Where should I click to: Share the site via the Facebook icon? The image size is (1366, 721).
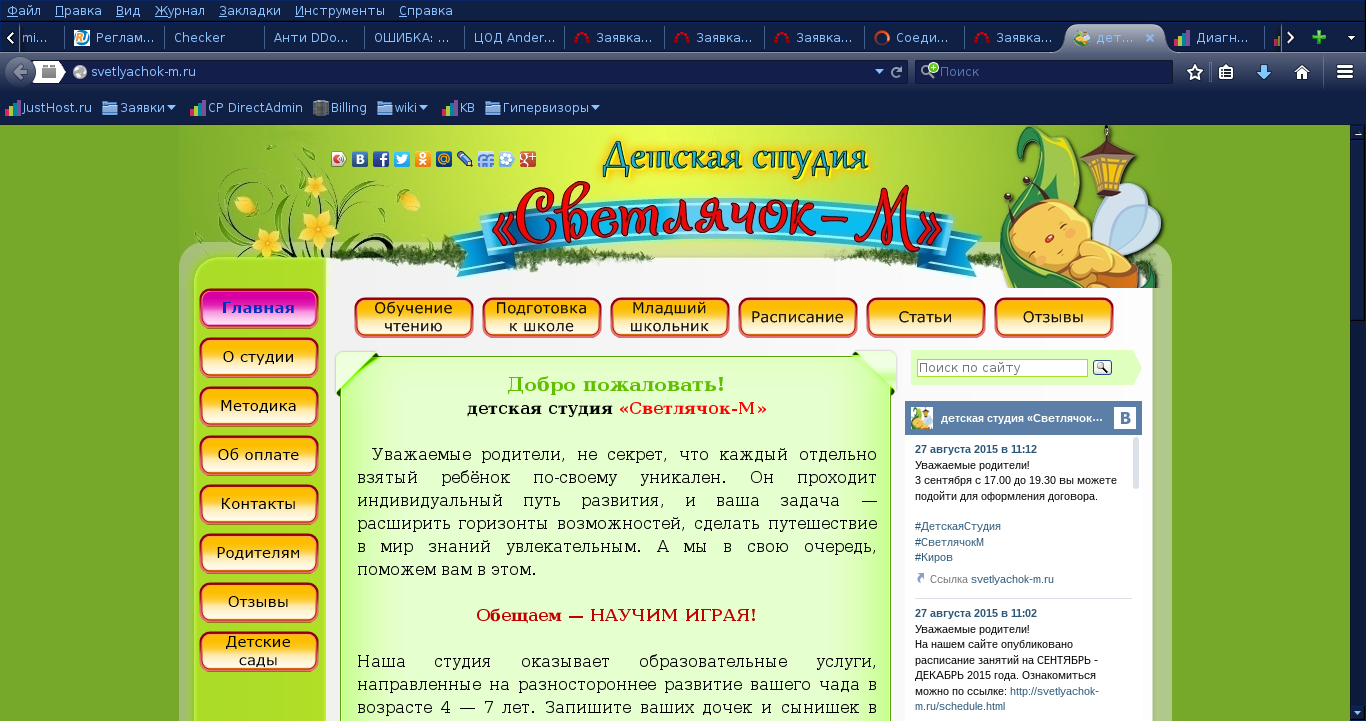(x=380, y=159)
